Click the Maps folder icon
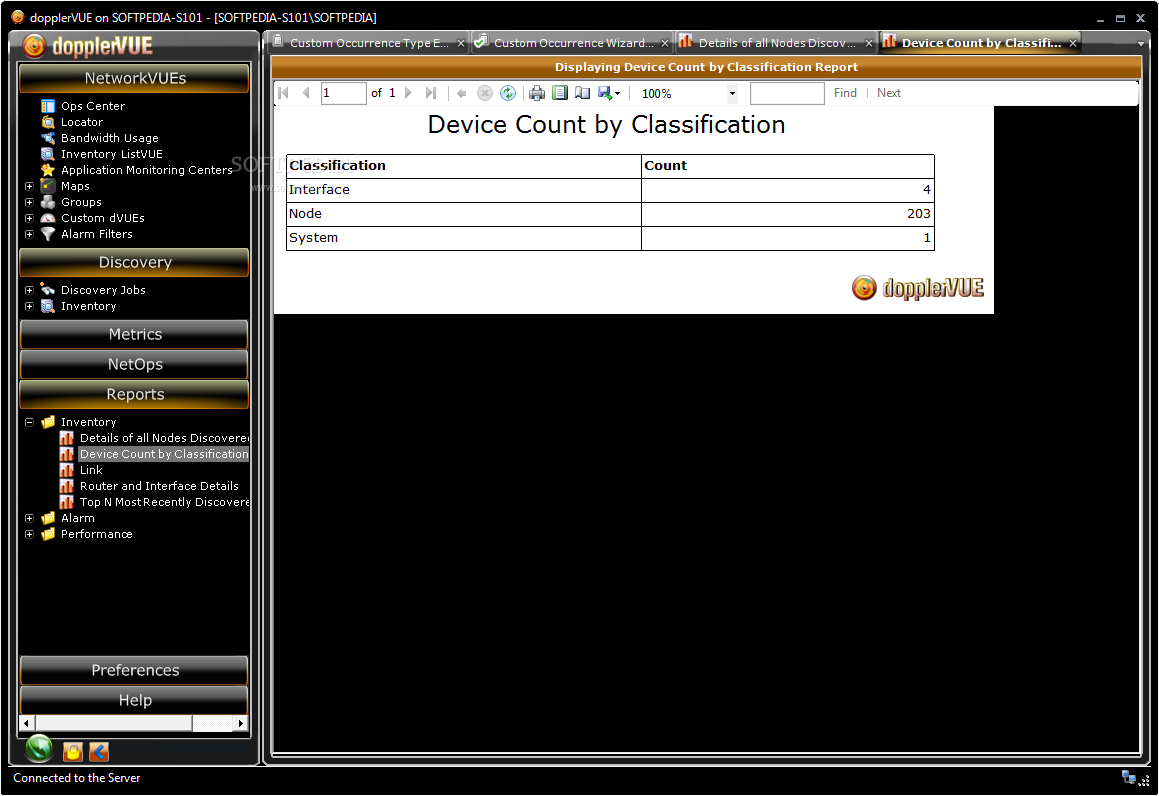The image size is (1159, 796). 48,186
